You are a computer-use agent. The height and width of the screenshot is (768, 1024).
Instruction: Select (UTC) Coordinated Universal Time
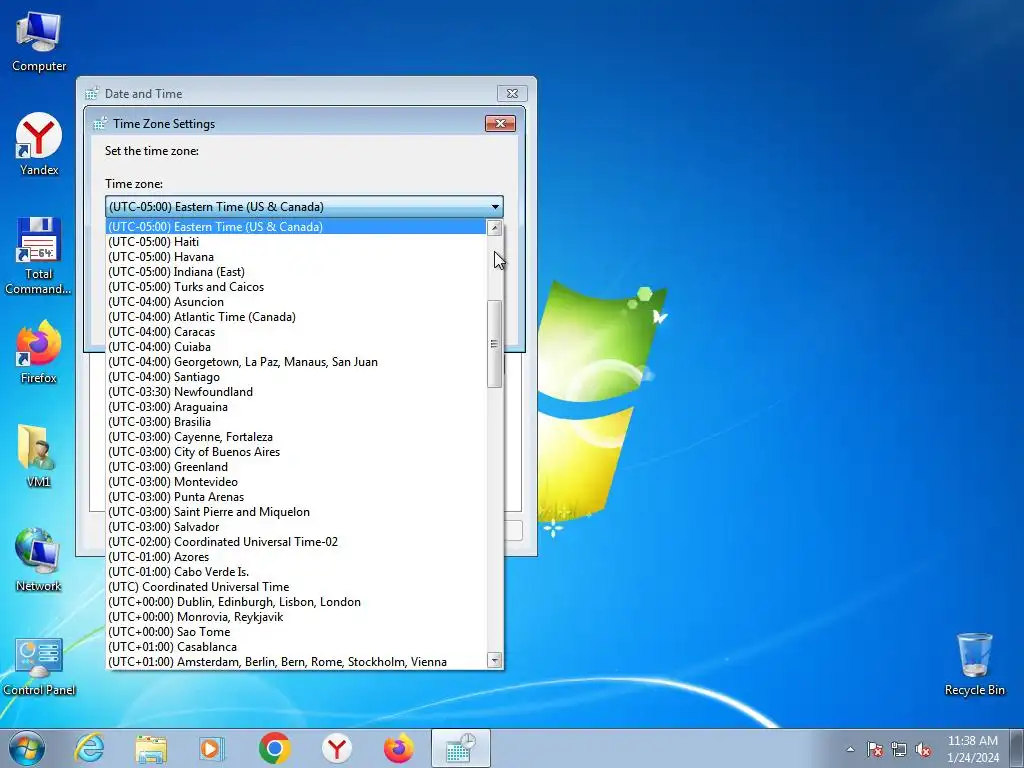point(296,587)
